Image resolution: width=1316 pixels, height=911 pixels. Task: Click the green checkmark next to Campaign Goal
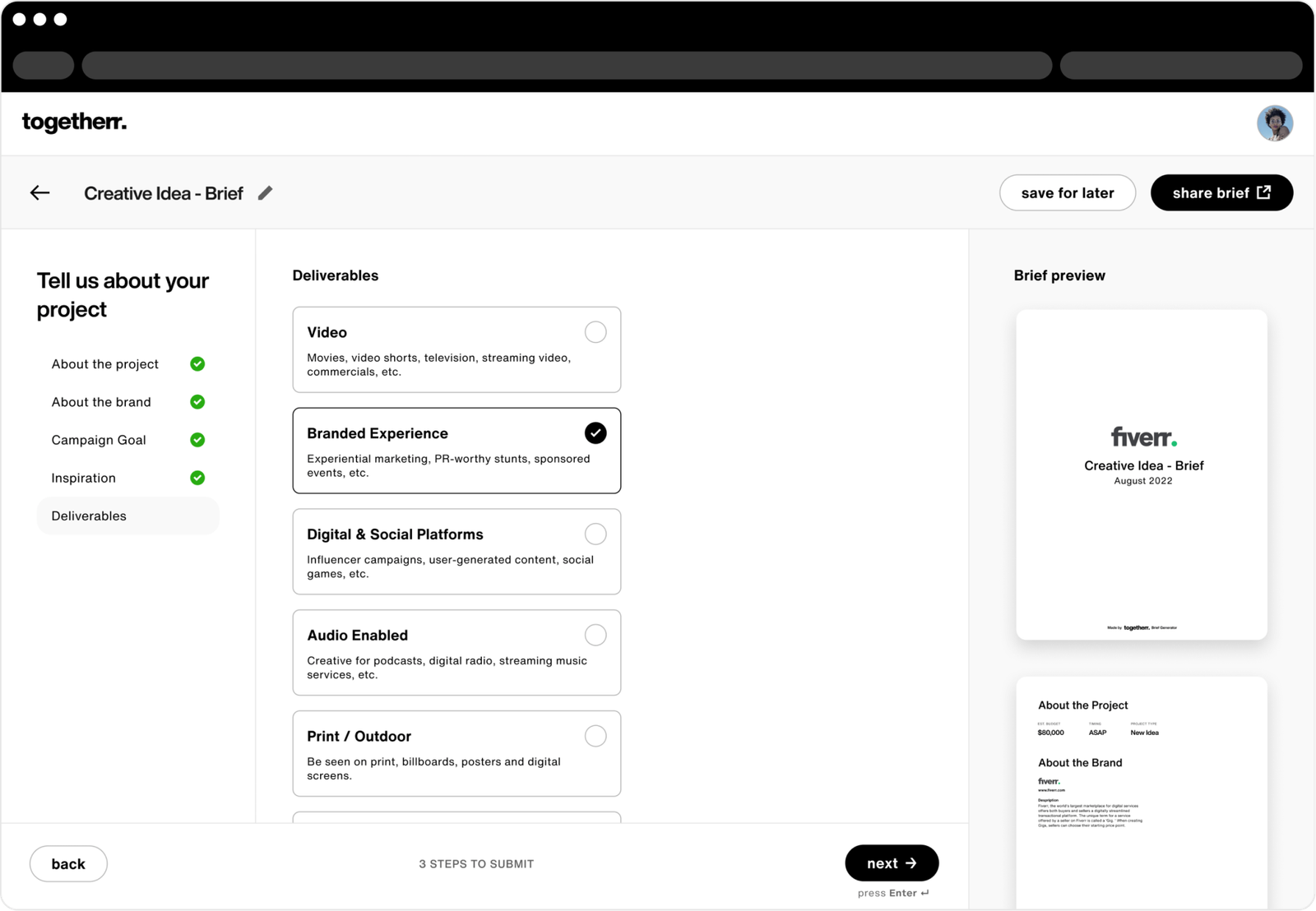pos(197,440)
